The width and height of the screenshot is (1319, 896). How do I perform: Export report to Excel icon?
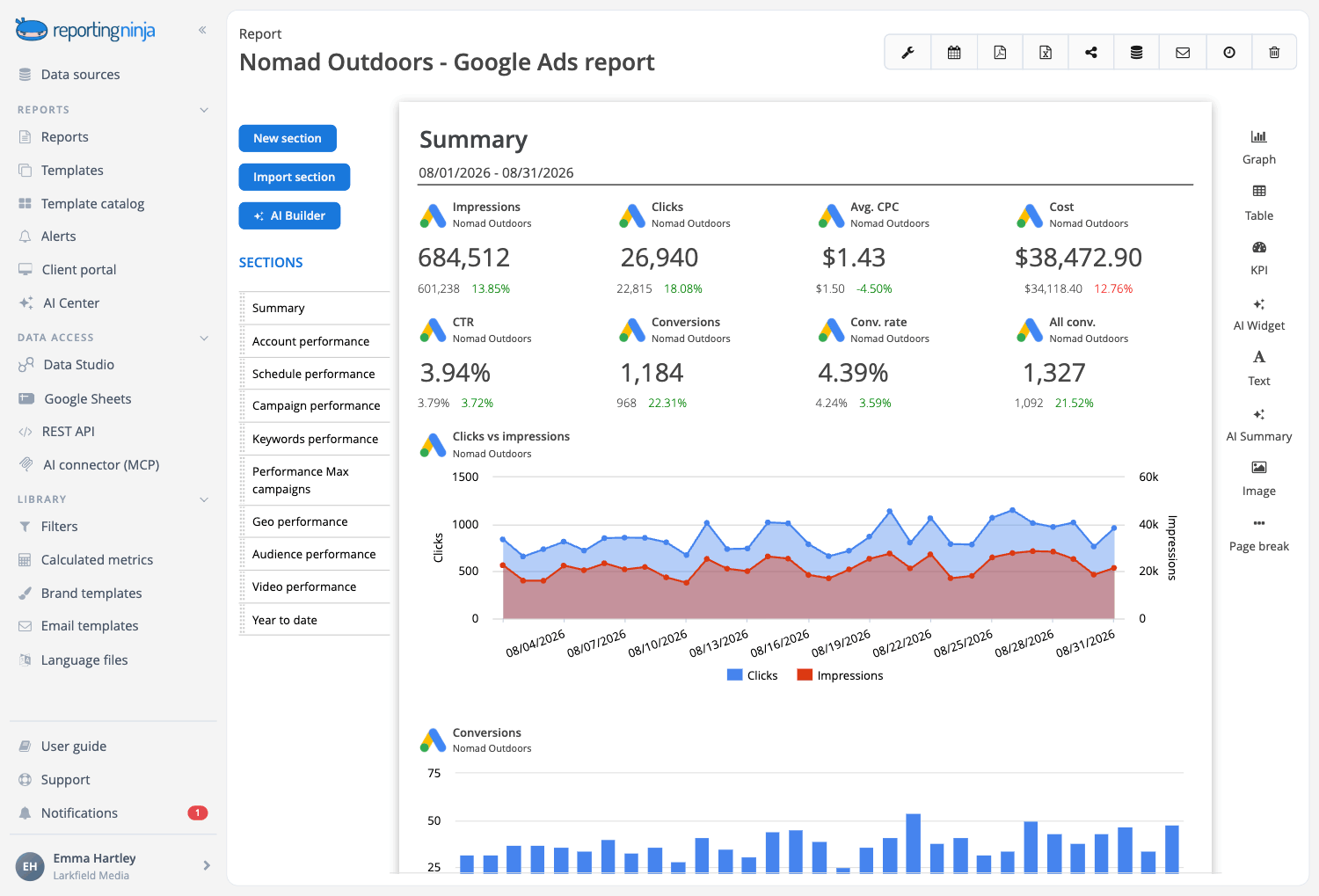[1046, 53]
